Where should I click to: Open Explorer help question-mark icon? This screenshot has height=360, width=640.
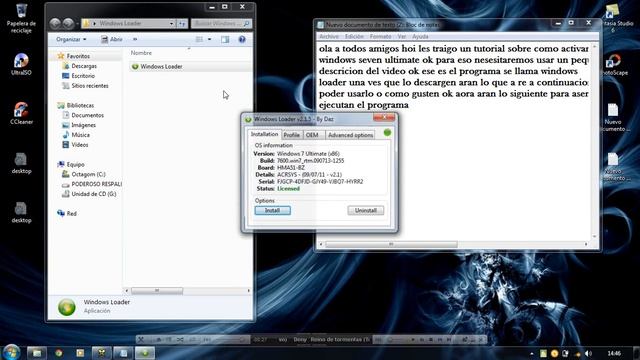pos(242,40)
